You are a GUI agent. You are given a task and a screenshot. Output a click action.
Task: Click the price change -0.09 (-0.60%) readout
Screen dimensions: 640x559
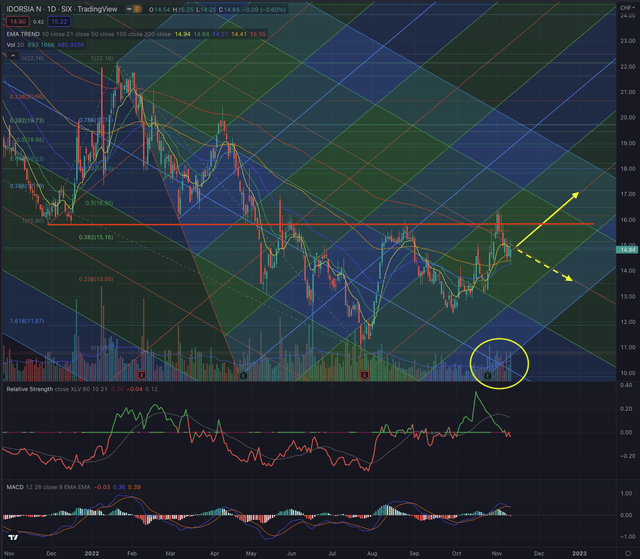(262, 9)
